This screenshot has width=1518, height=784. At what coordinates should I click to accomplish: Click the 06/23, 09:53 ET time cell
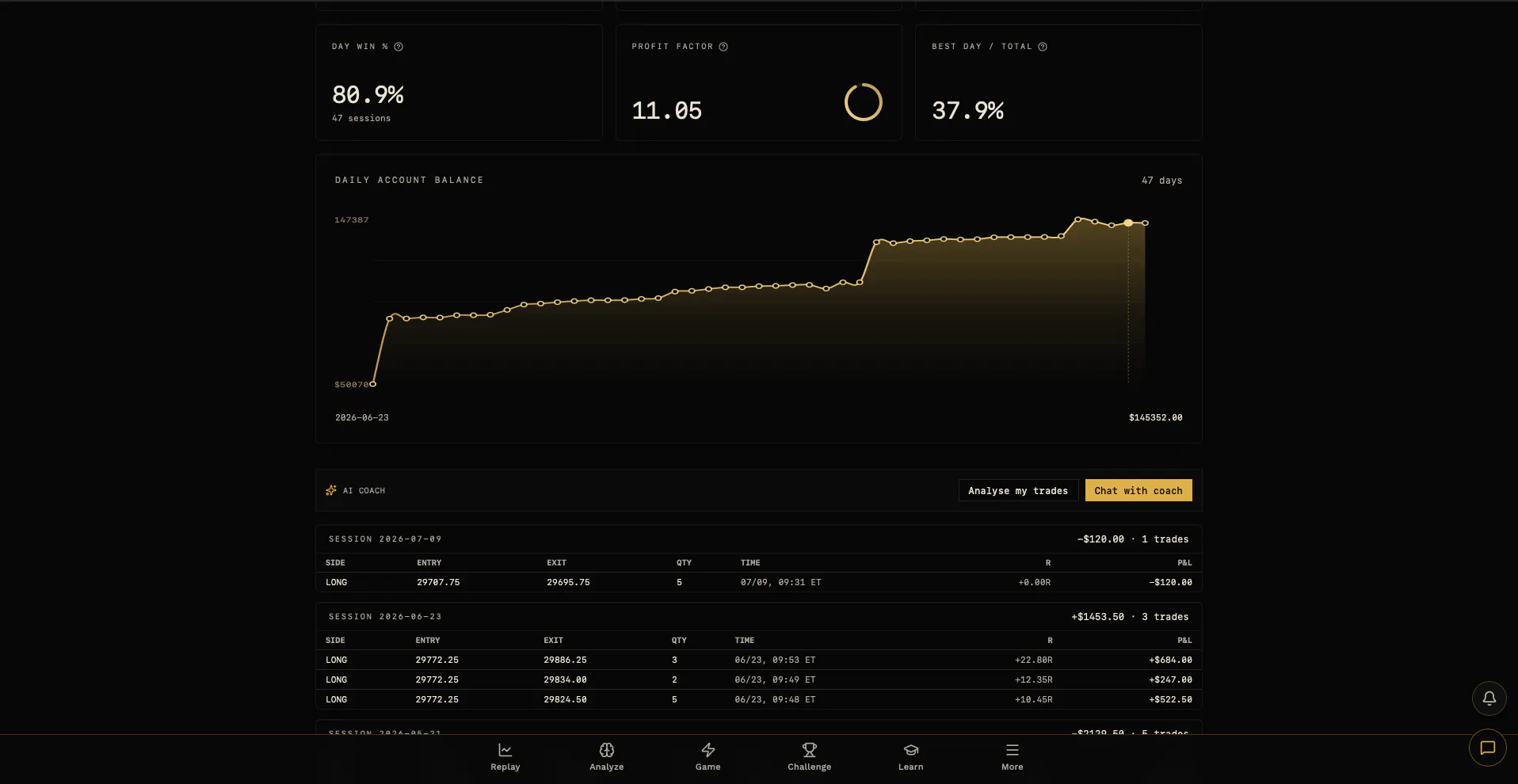click(x=775, y=660)
